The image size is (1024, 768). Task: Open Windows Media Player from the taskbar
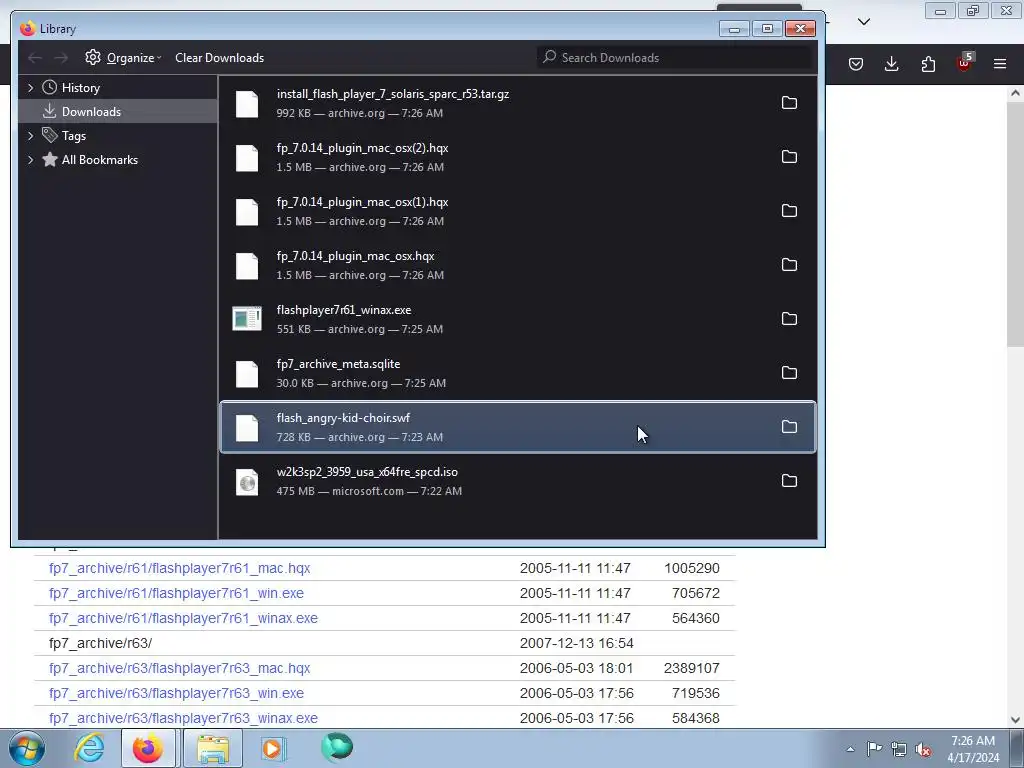(273, 748)
